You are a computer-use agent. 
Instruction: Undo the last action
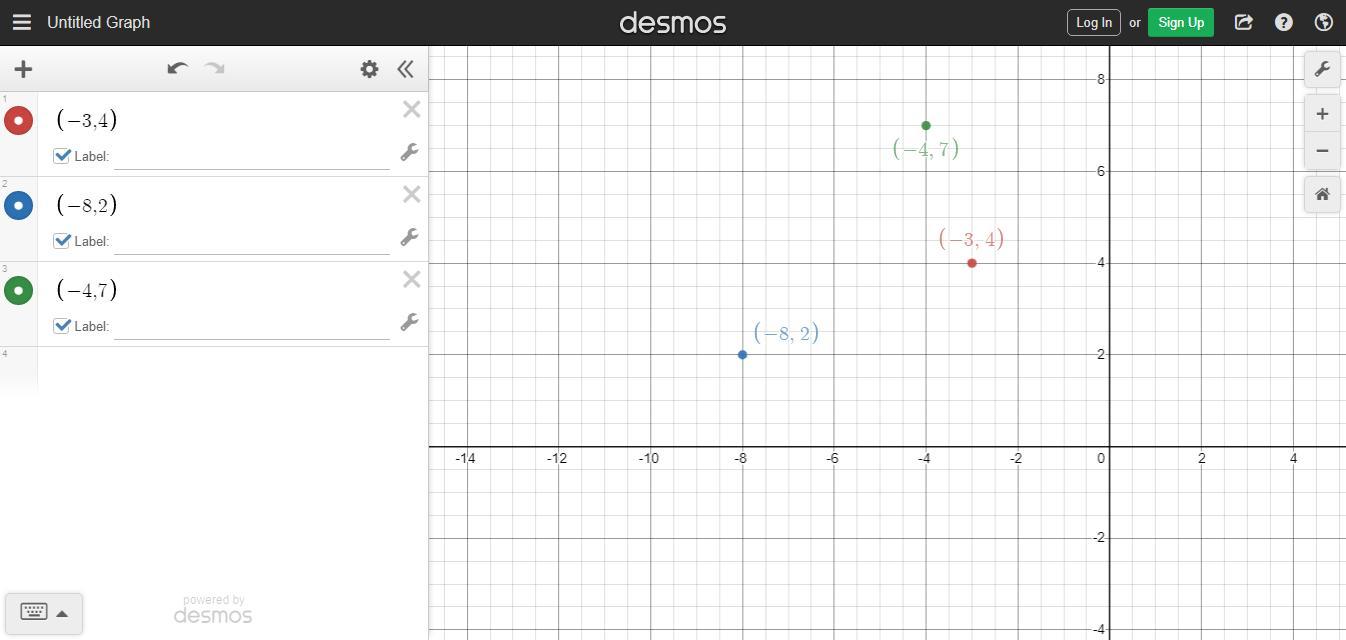point(178,68)
